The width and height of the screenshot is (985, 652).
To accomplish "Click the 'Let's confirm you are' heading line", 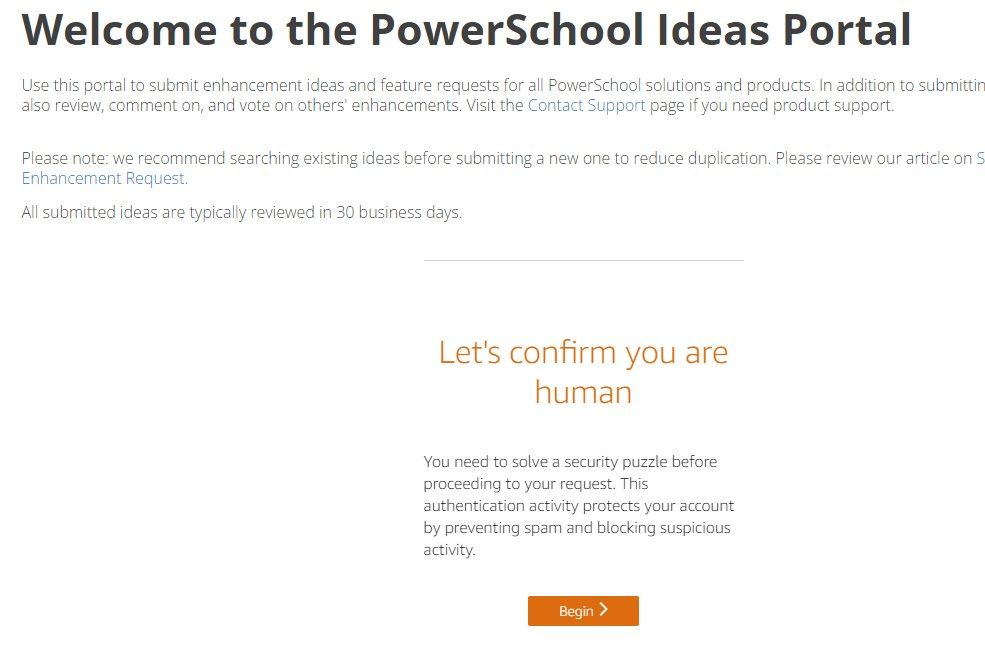I will coord(583,352).
